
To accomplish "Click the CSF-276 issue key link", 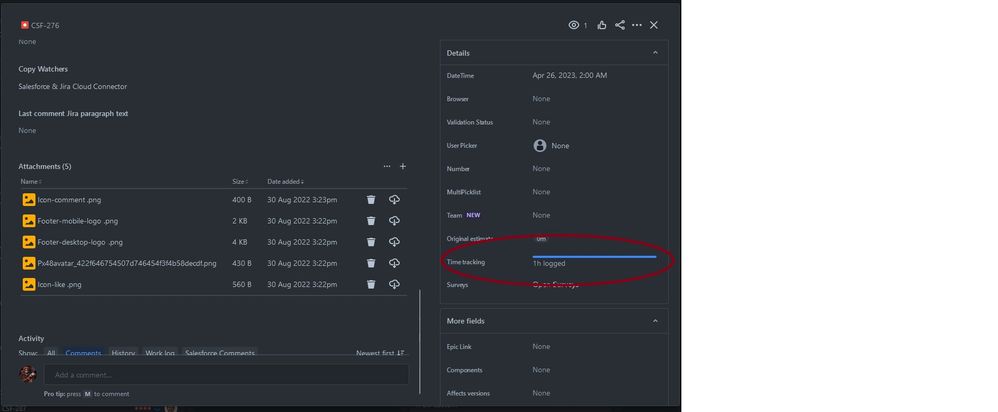I will pos(45,25).
